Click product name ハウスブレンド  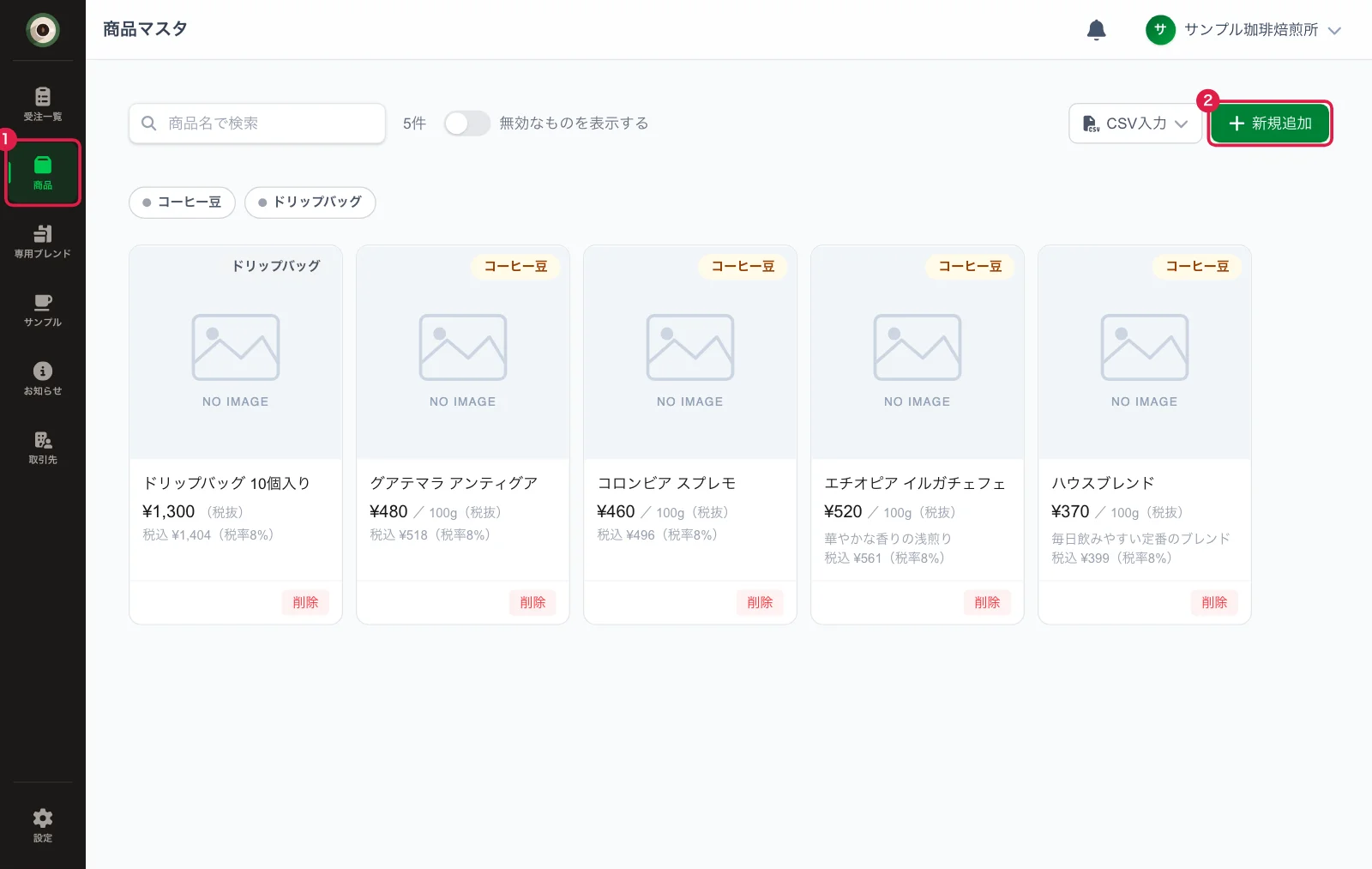1103,483
